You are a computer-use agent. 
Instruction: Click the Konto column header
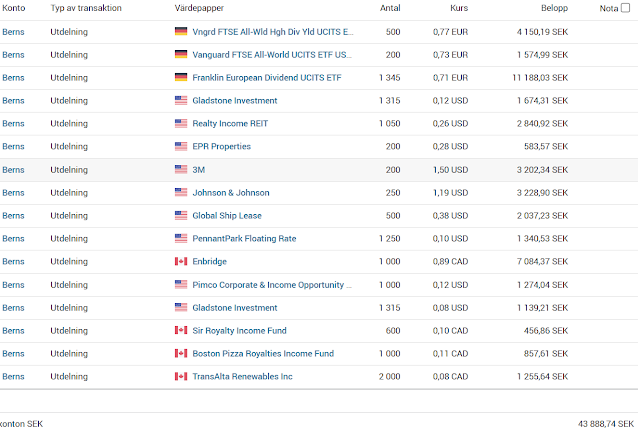pos(13,8)
